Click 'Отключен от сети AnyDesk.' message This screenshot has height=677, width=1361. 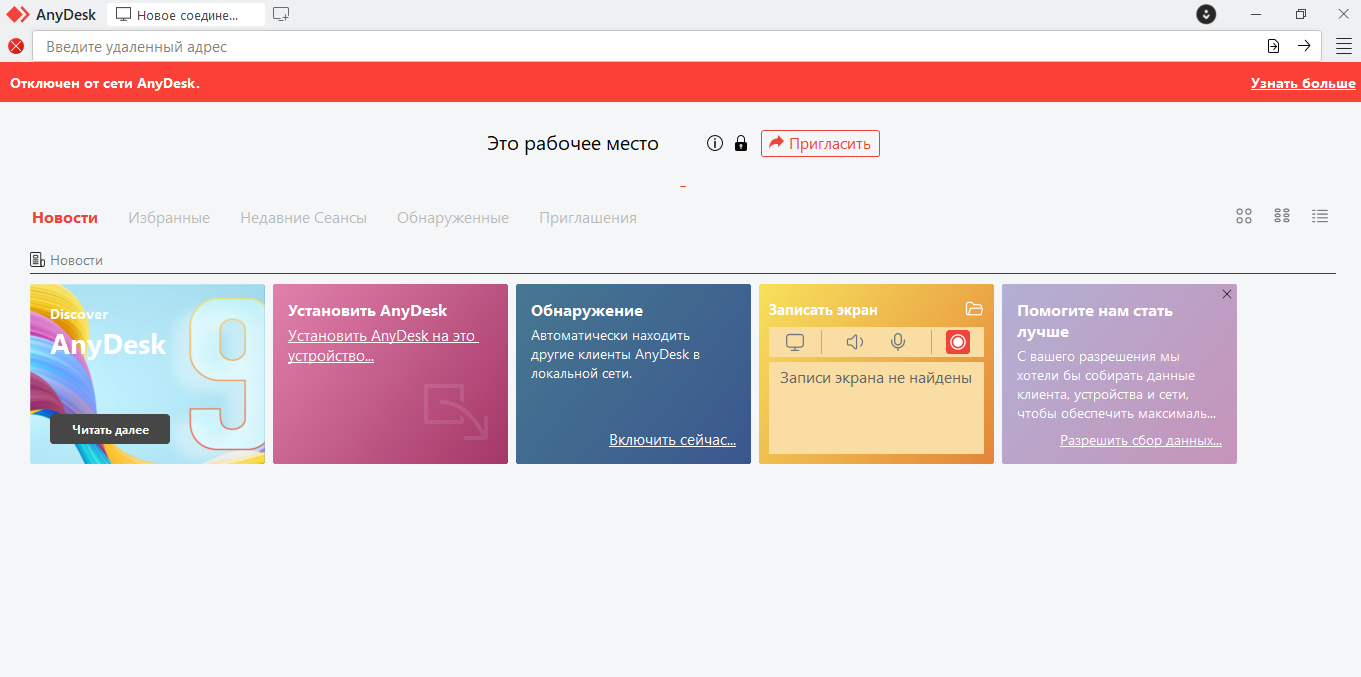(x=105, y=83)
